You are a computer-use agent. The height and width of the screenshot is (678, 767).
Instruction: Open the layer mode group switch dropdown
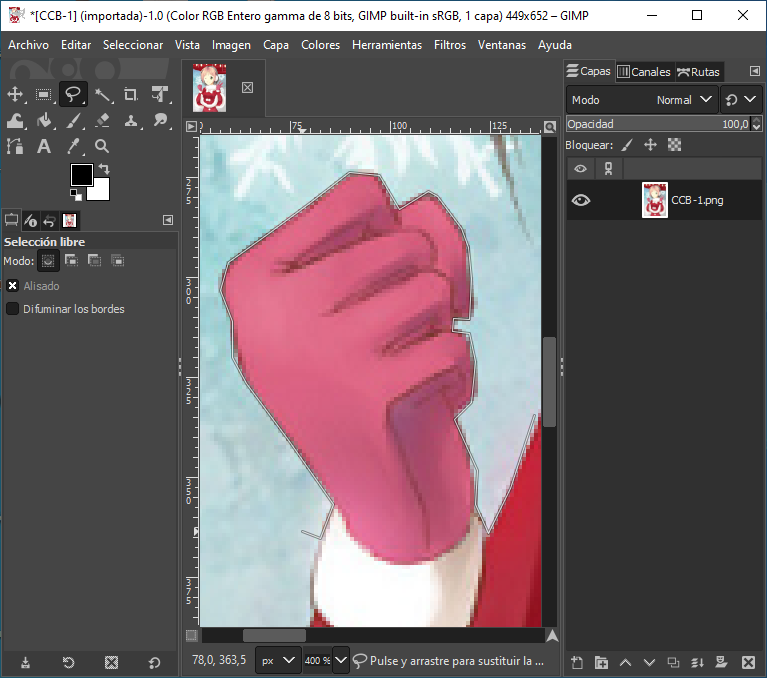741,100
